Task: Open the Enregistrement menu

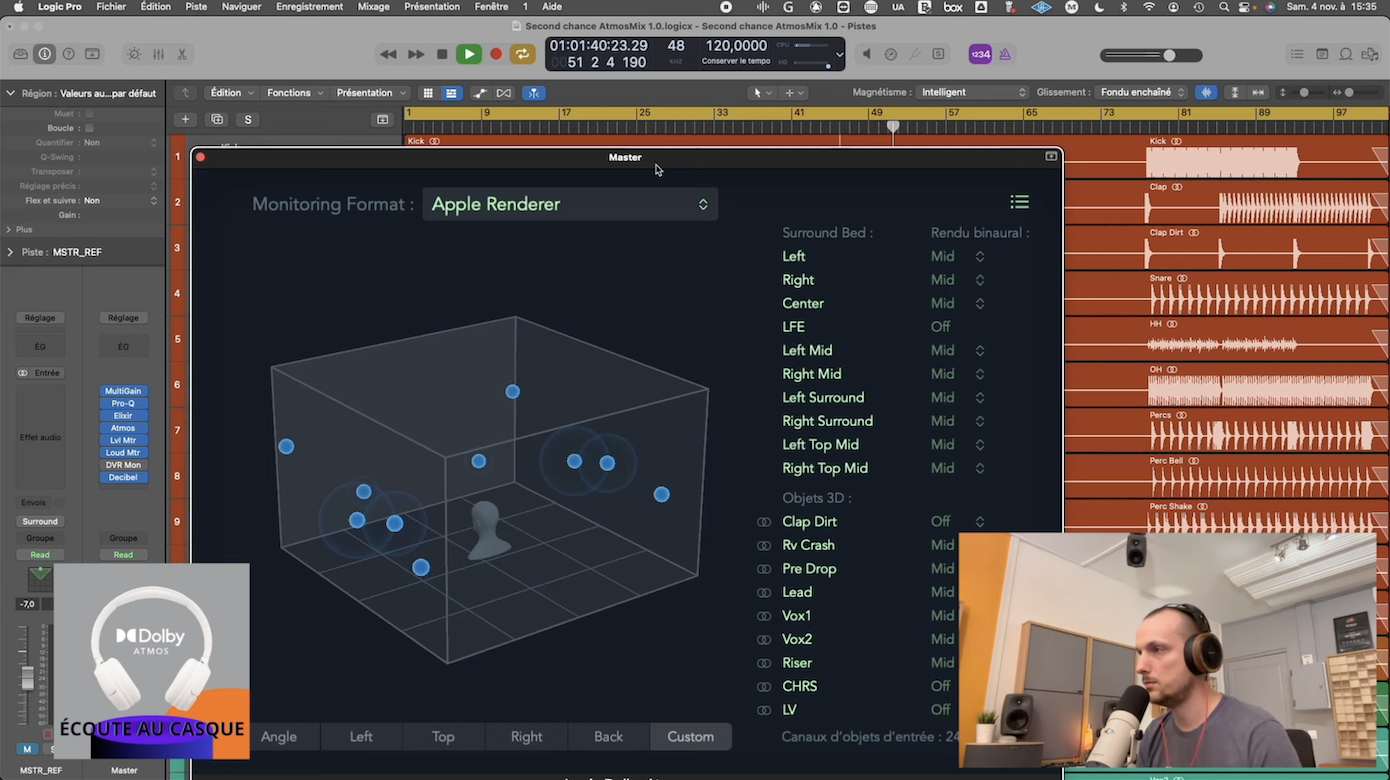Action: pos(309,7)
